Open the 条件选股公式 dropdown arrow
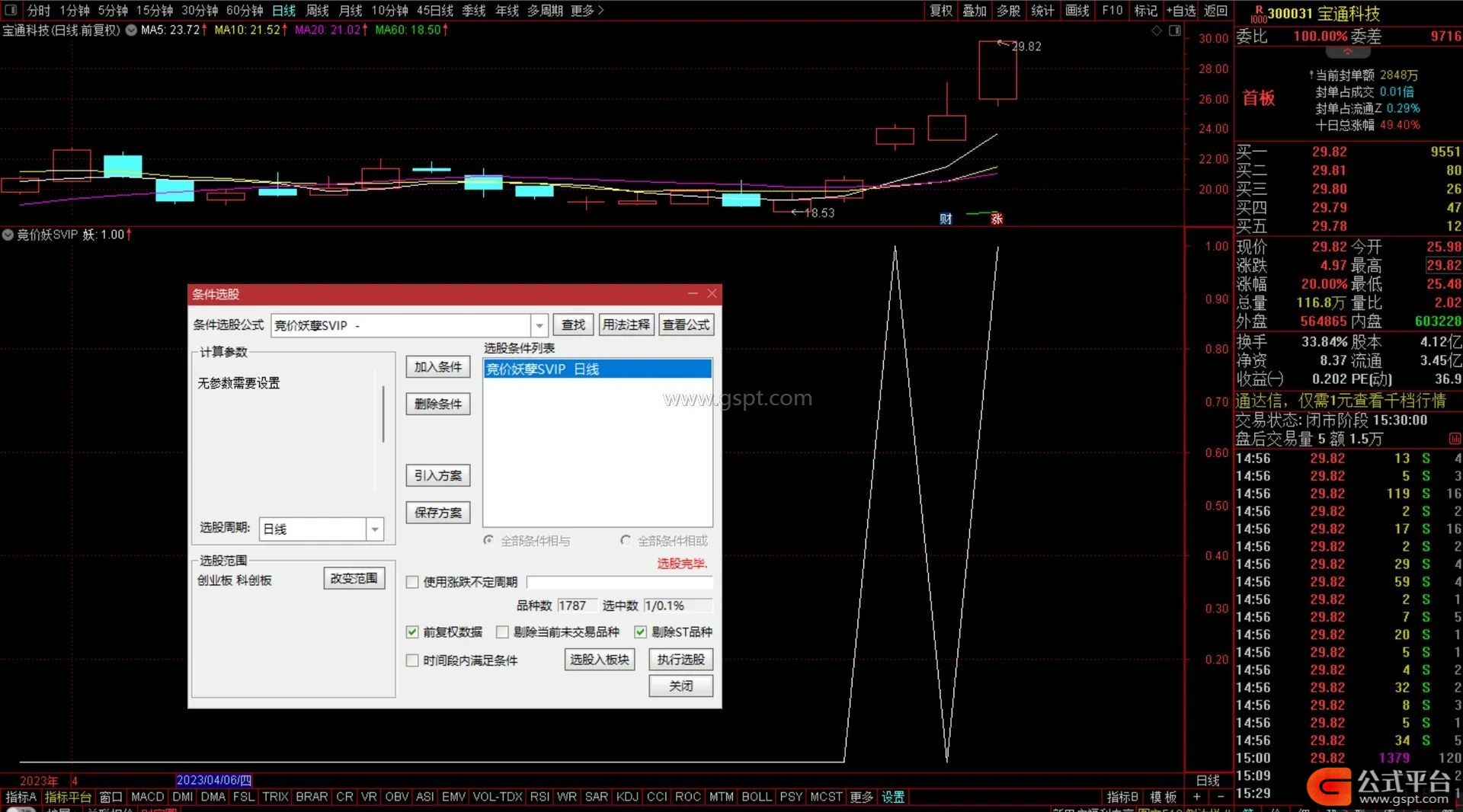1463x812 pixels. (539, 325)
